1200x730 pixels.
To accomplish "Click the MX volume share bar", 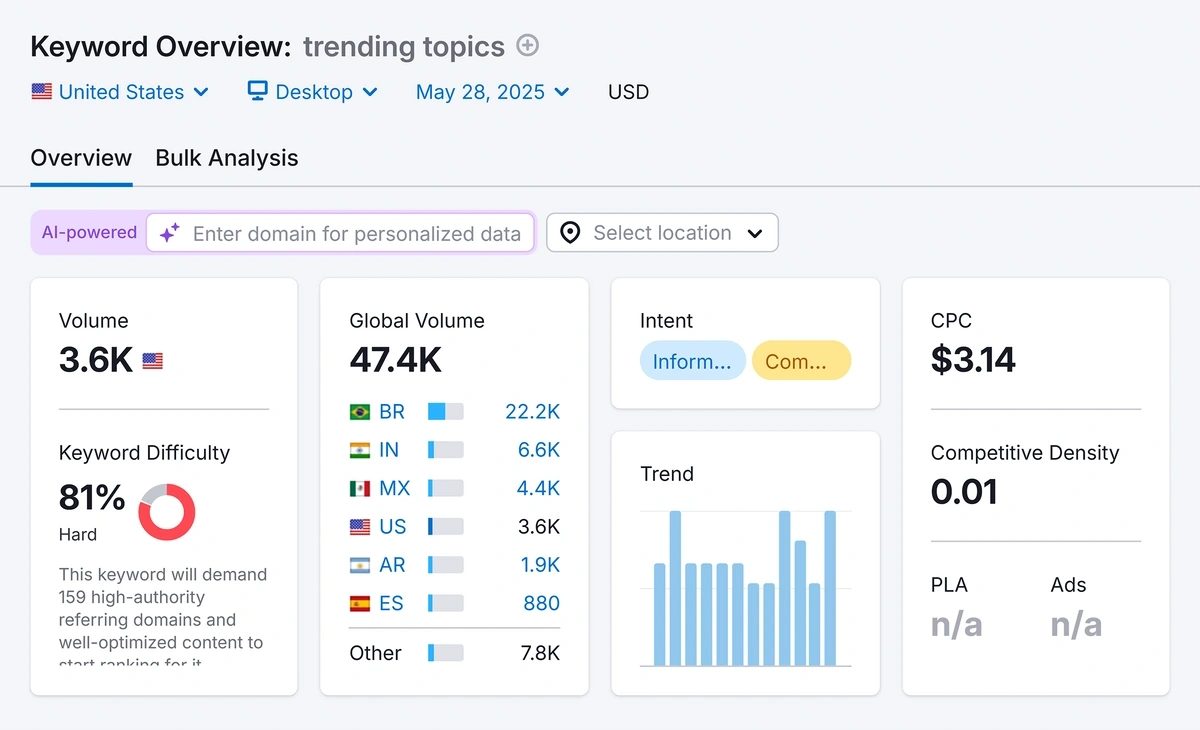I will click(x=446, y=489).
